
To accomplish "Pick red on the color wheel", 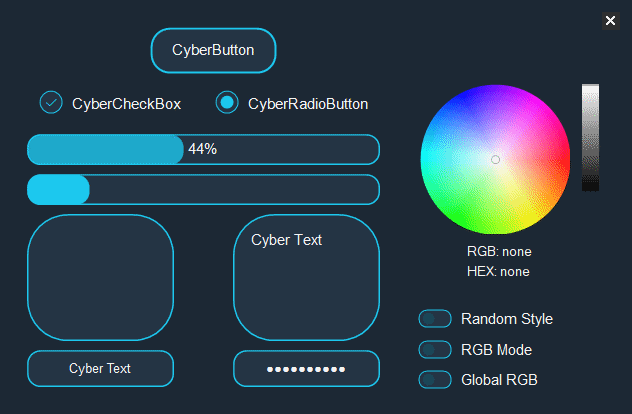I will click(563, 160).
